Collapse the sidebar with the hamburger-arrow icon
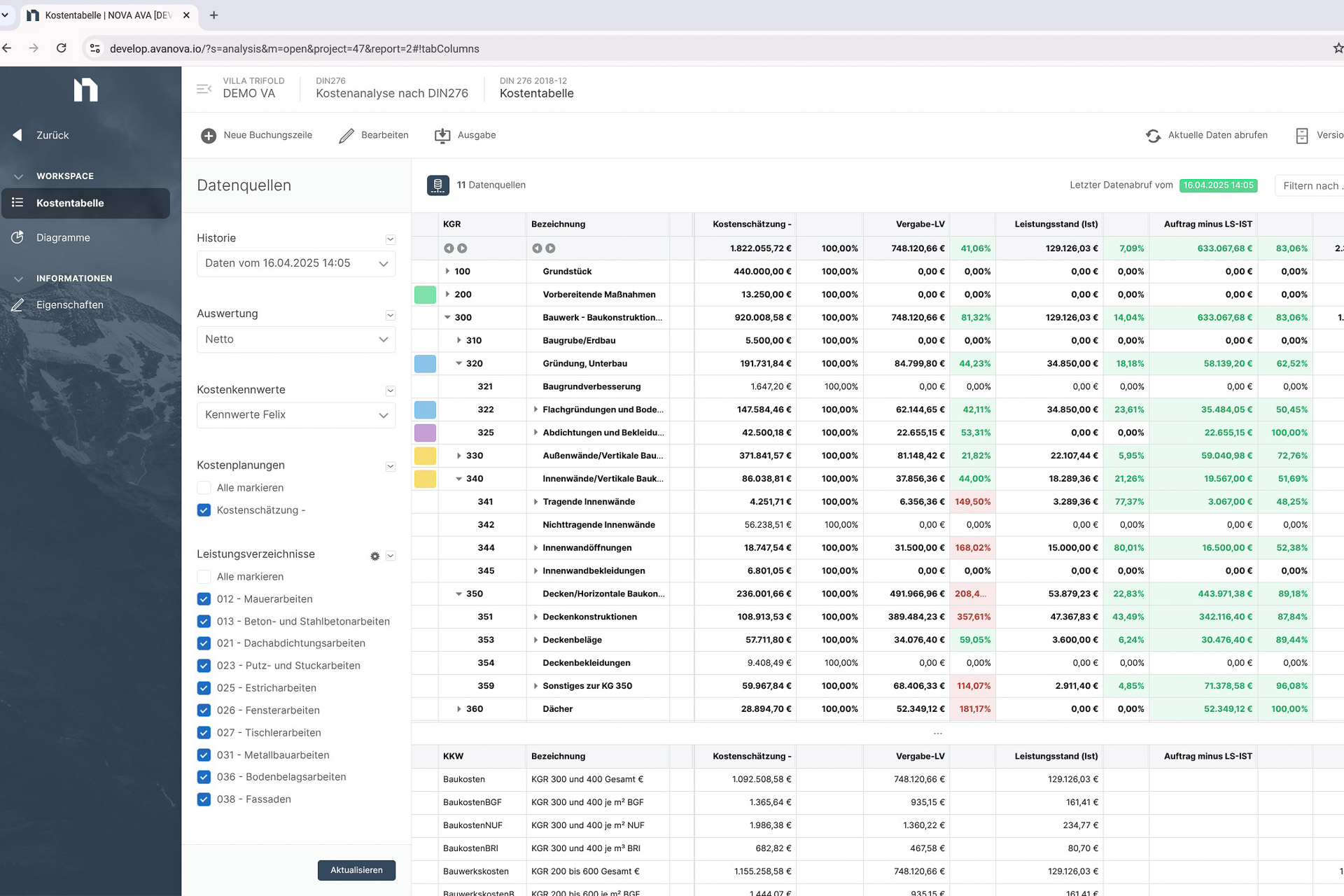 [204, 89]
